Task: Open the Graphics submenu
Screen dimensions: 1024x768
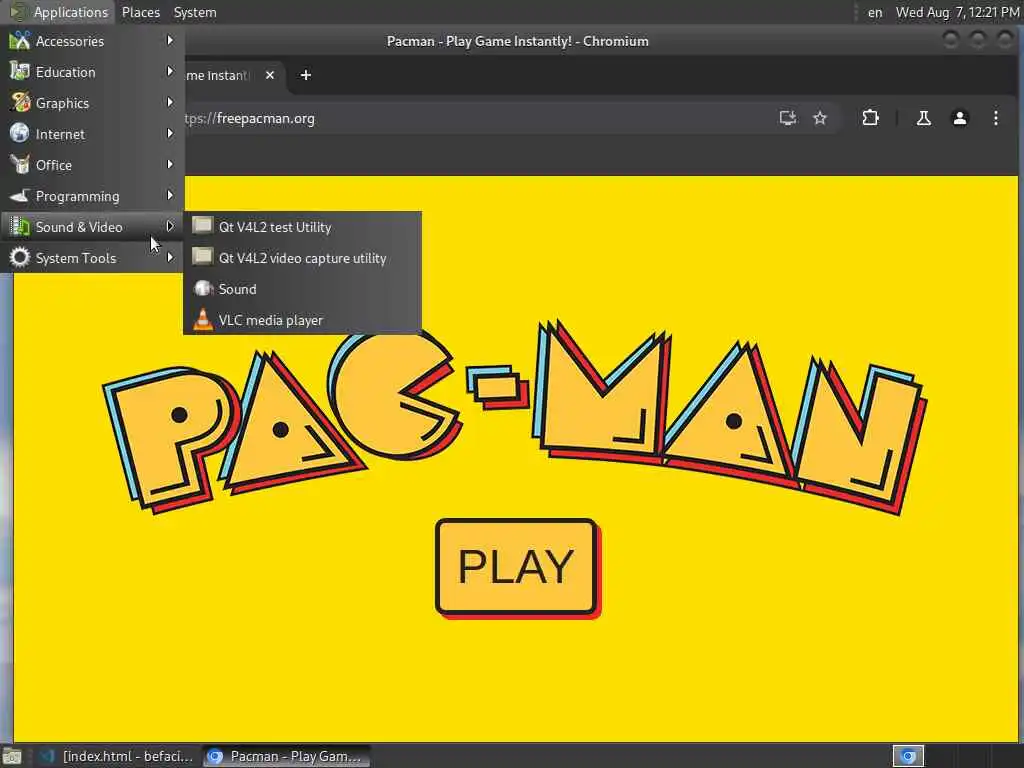Action: point(92,103)
